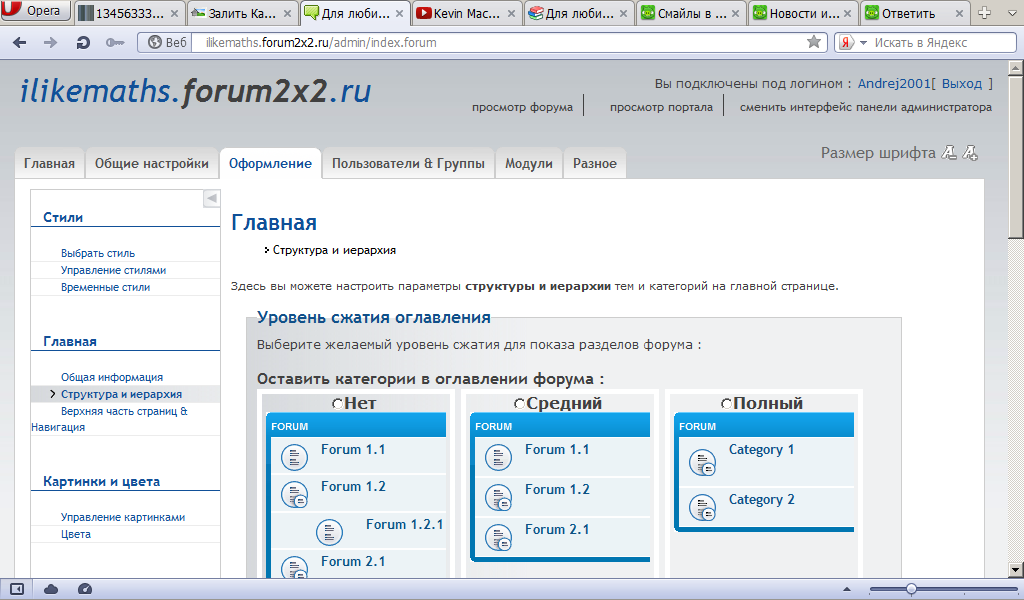Switch to the Смайлы в ... browser tab
Image resolution: width=1024 pixels, height=600 pixels.
pos(691,13)
